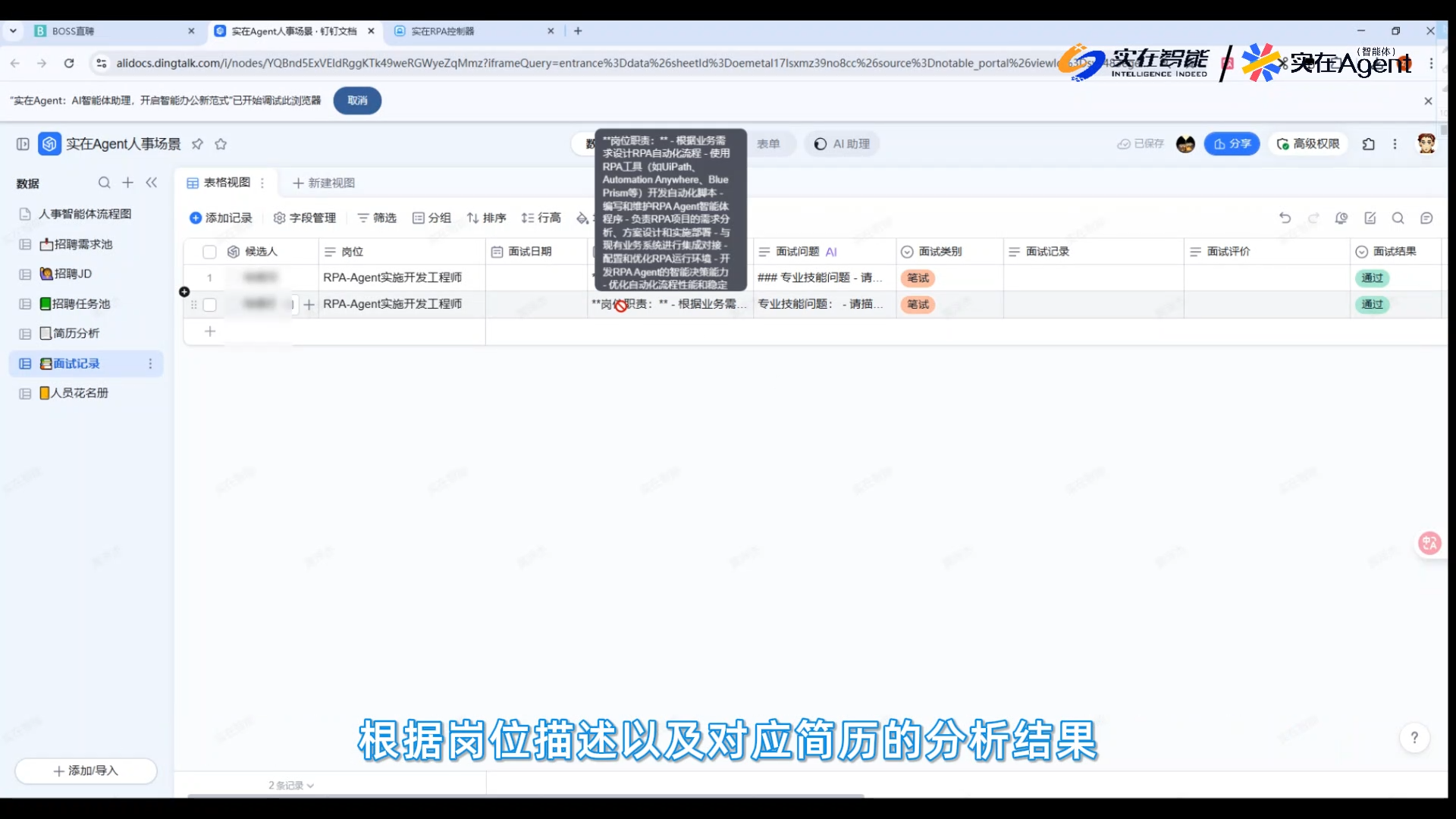Check the select-all header checkbox
The image size is (1456, 819).
pyautogui.click(x=209, y=252)
